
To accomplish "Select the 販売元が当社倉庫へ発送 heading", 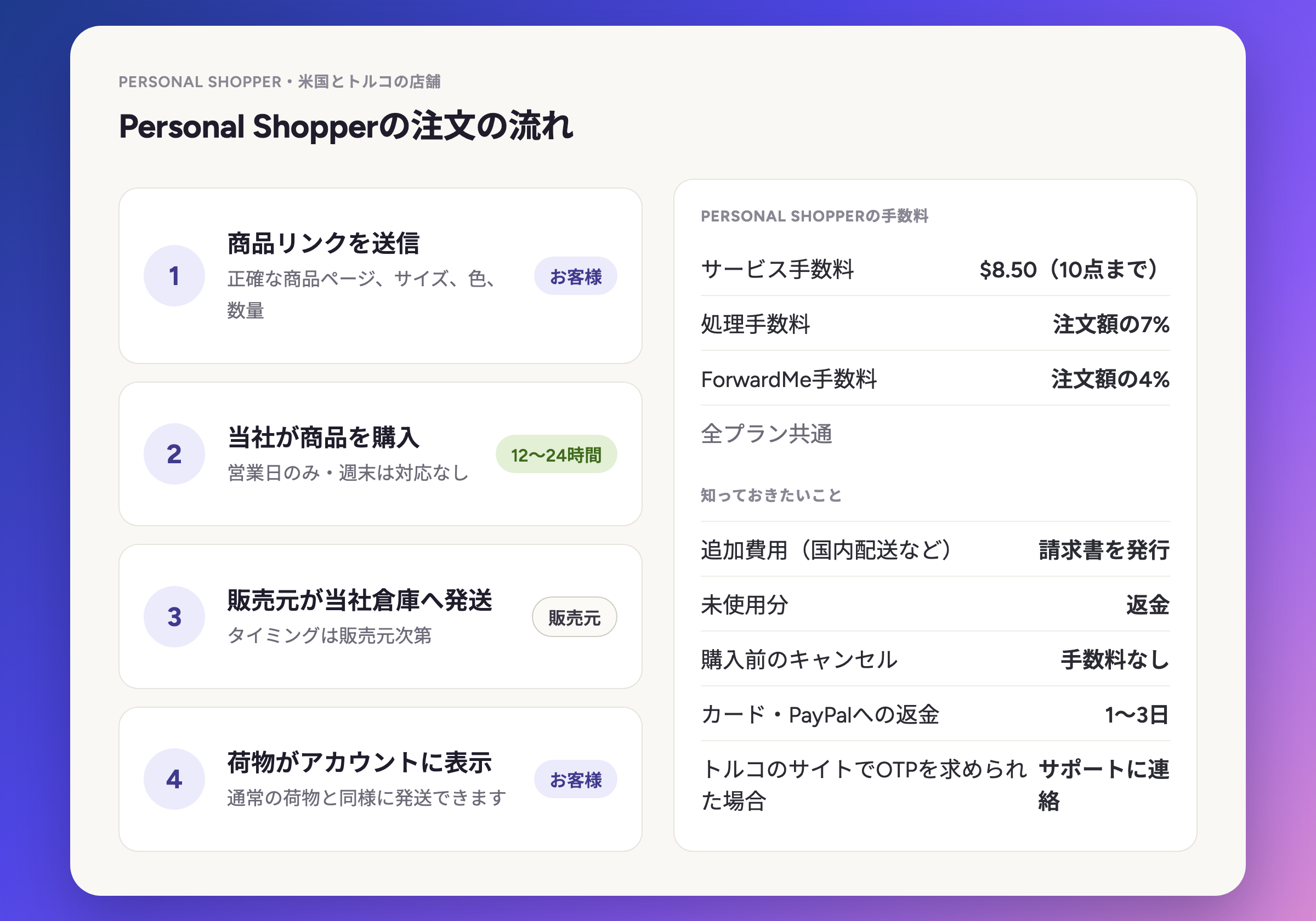I will (x=359, y=600).
